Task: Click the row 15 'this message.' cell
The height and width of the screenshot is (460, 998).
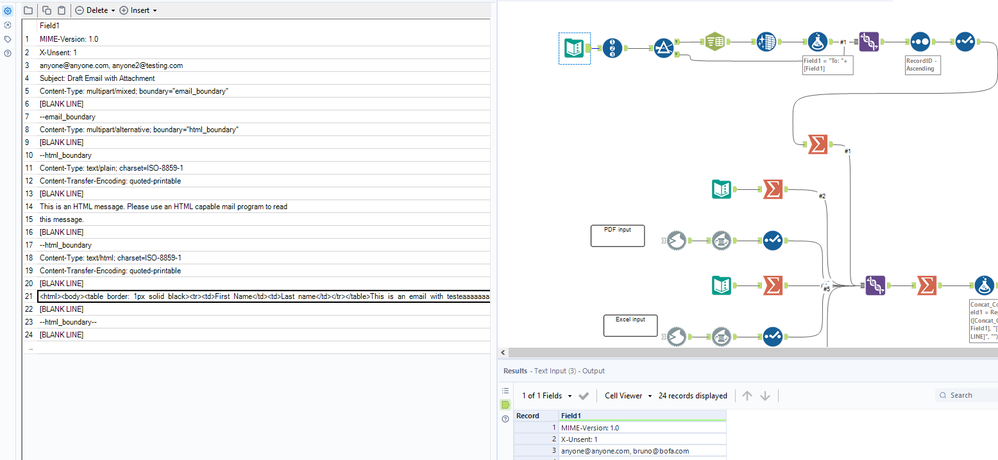Action: pyautogui.click(x=264, y=219)
